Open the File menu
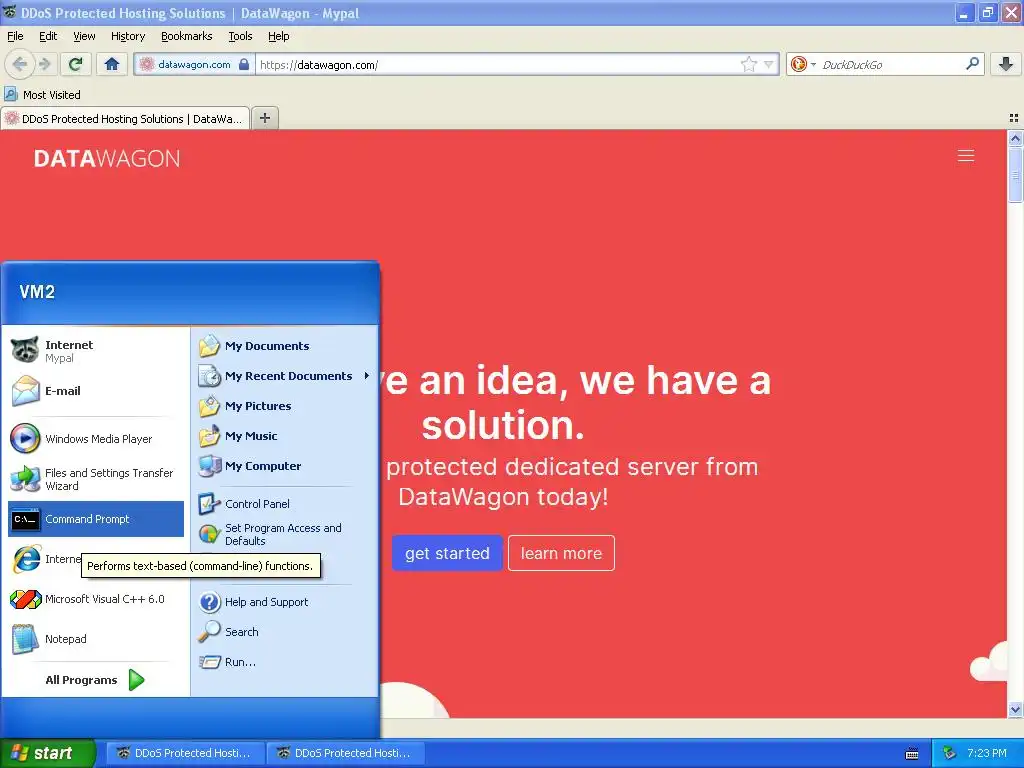 click(x=15, y=36)
